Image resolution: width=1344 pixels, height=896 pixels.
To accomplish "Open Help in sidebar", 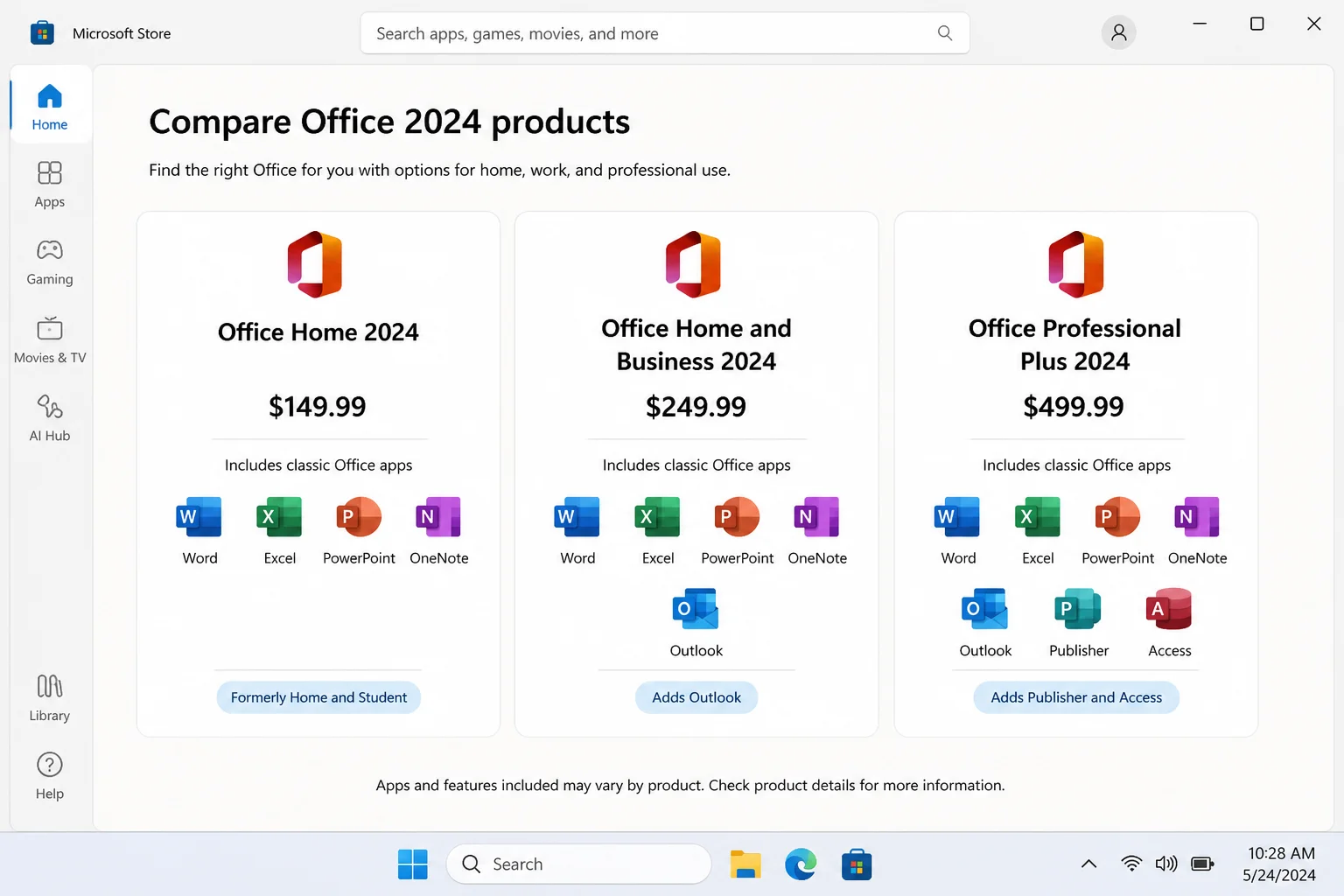I will click(x=50, y=775).
